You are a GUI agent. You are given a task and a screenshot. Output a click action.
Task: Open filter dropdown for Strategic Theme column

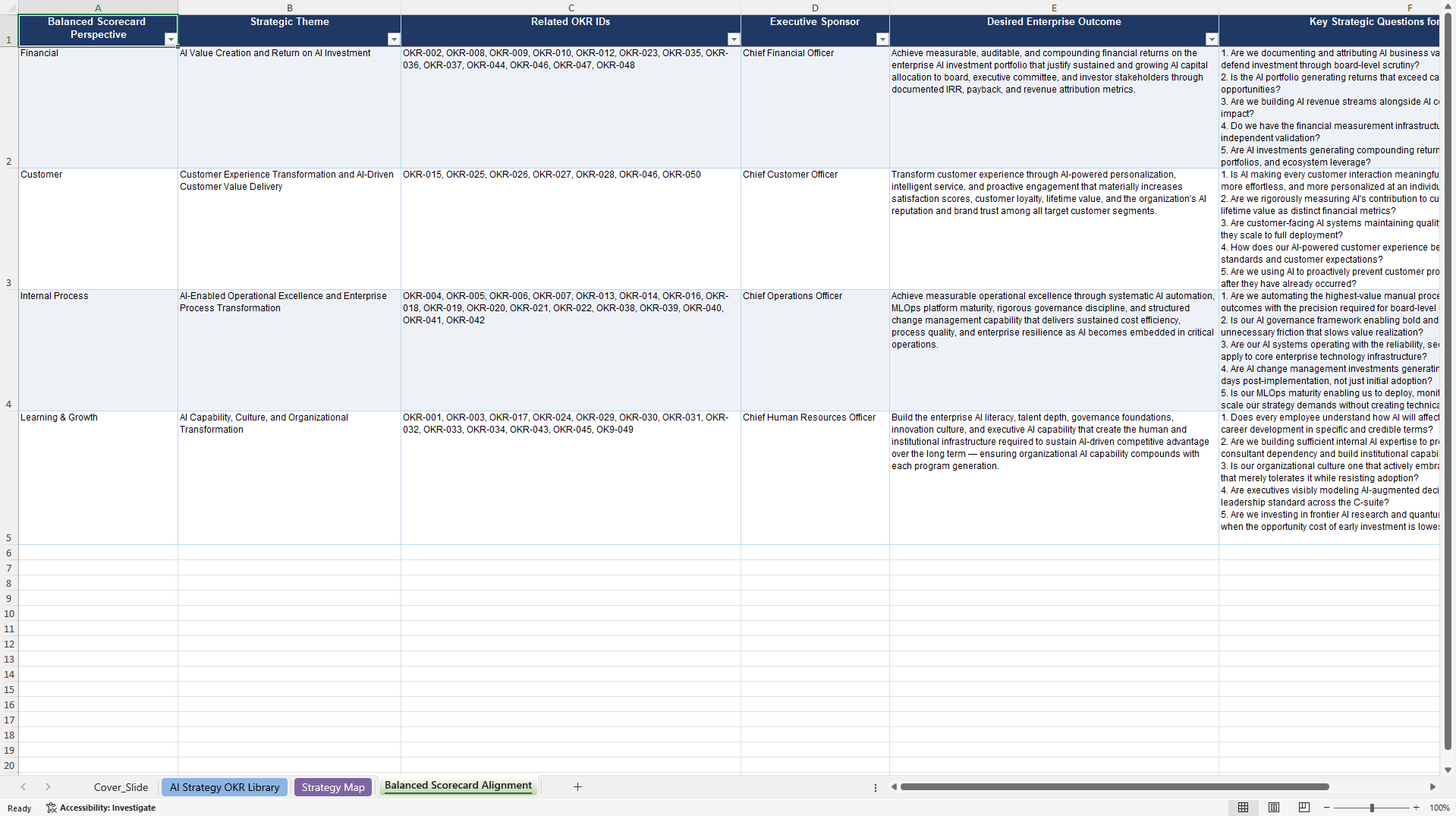393,39
